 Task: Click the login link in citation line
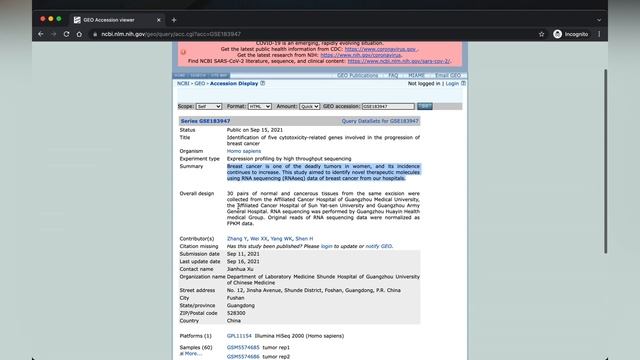327,247
